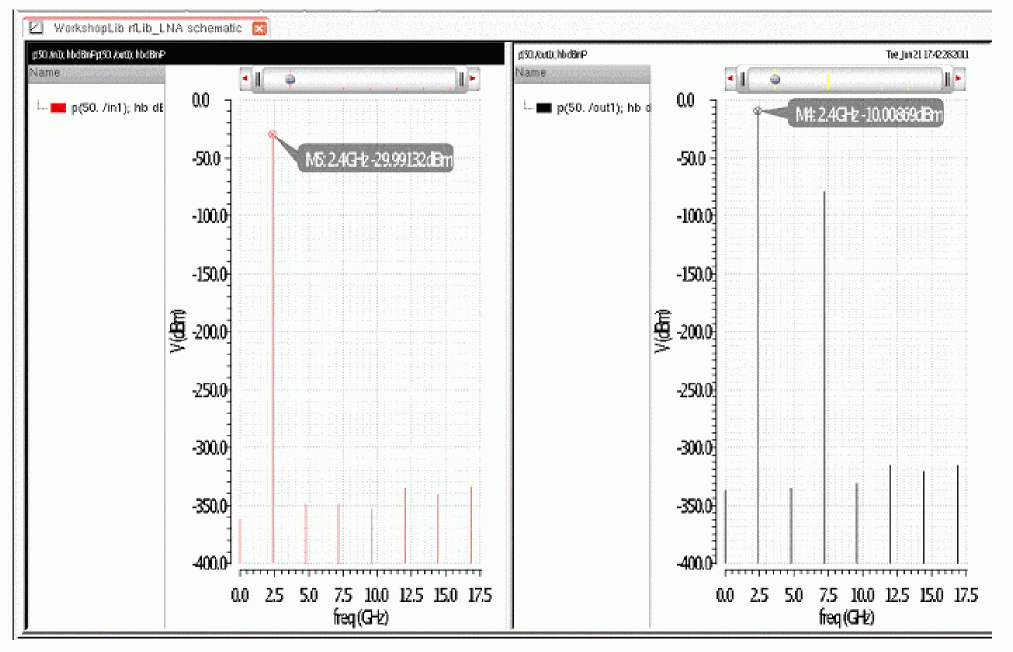Click the round thumb on input plot slider
This screenshot has height=652, width=1013.
pyautogui.click(x=290, y=79)
